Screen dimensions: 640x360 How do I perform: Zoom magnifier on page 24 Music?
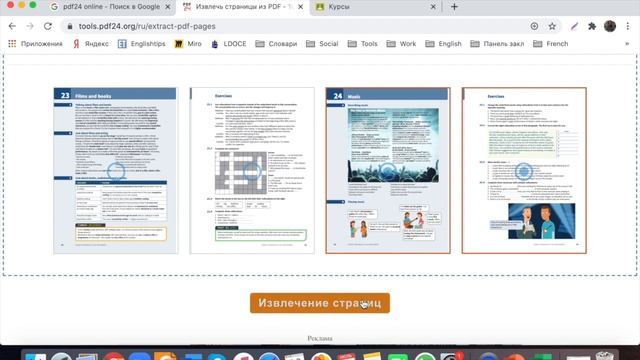click(388, 171)
